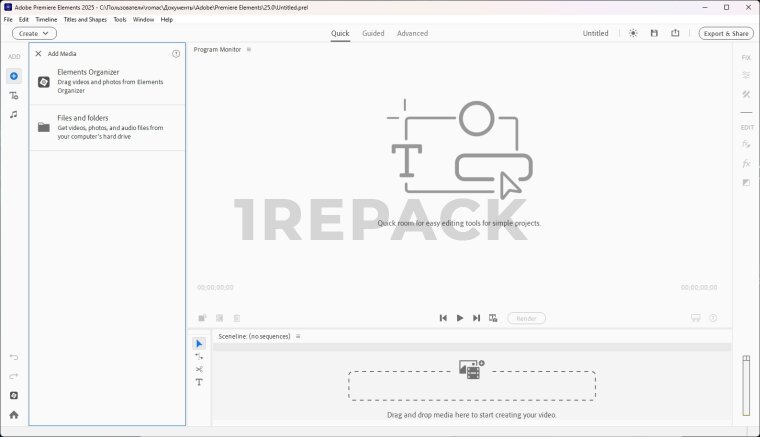This screenshot has width=760, height=437.
Task: Click the Save project disk icon
Action: click(x=654, y=33)
